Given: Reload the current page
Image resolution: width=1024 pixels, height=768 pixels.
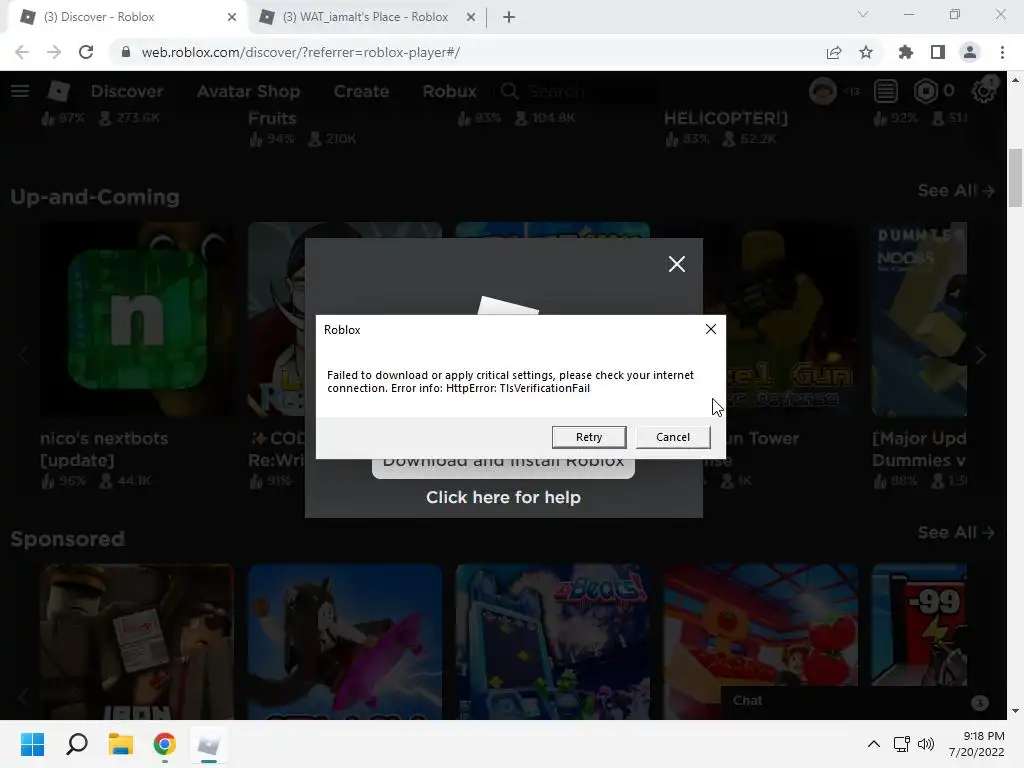Looking at the screenshot, I should pyautogui.click(x=86, y=52).
